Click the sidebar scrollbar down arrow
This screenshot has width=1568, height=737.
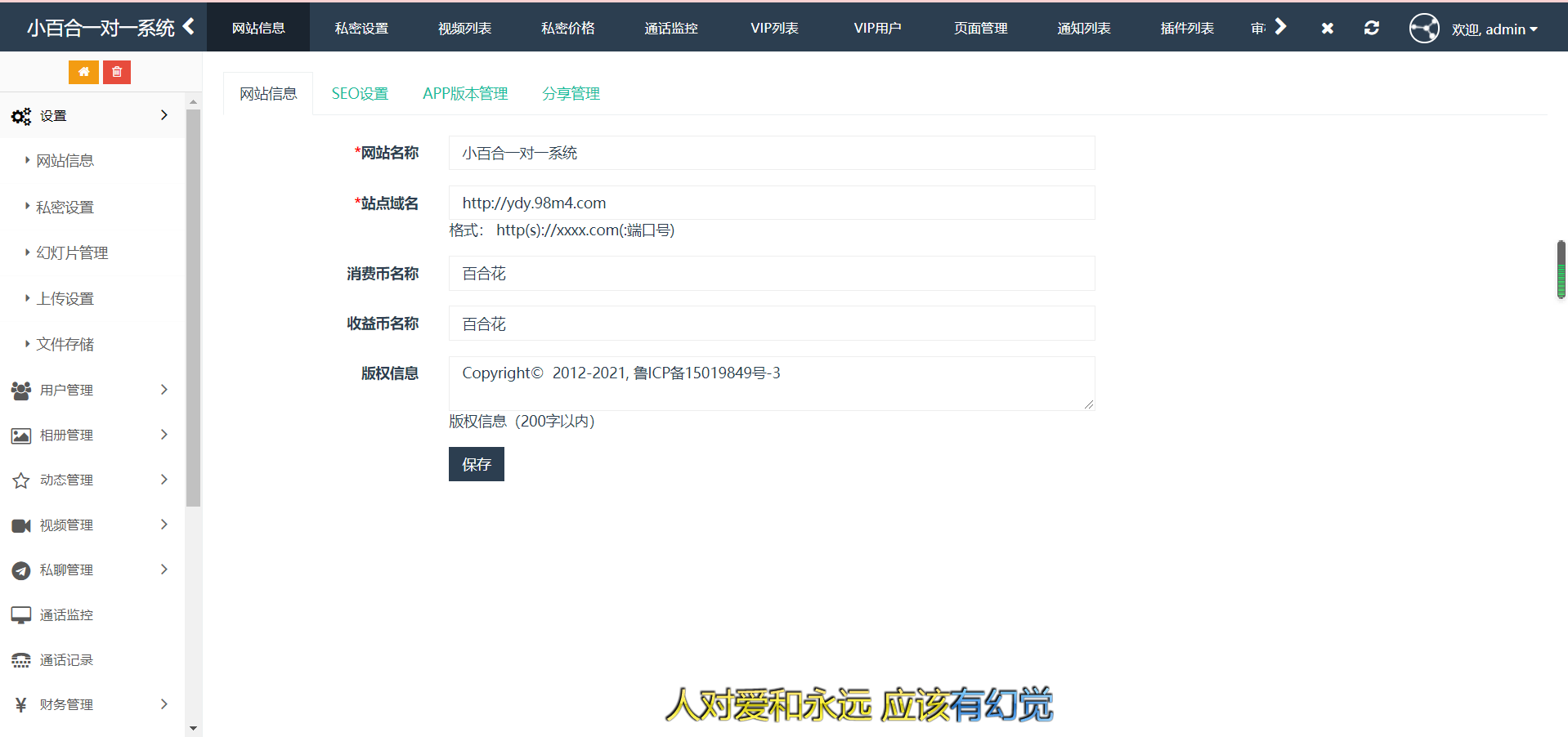pos(193,728)
